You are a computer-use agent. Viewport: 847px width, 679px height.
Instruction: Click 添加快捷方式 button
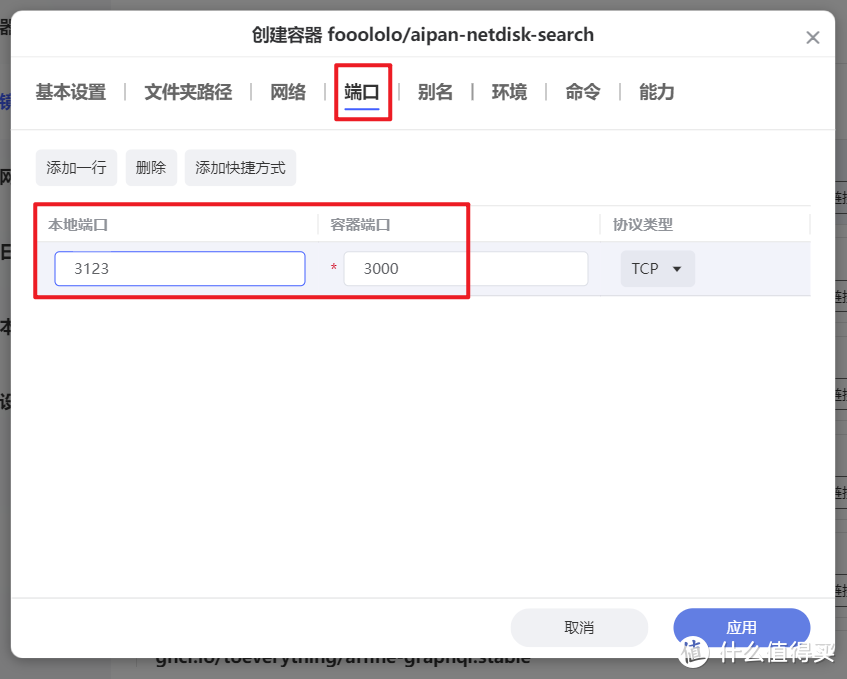(x=240, y=168)
